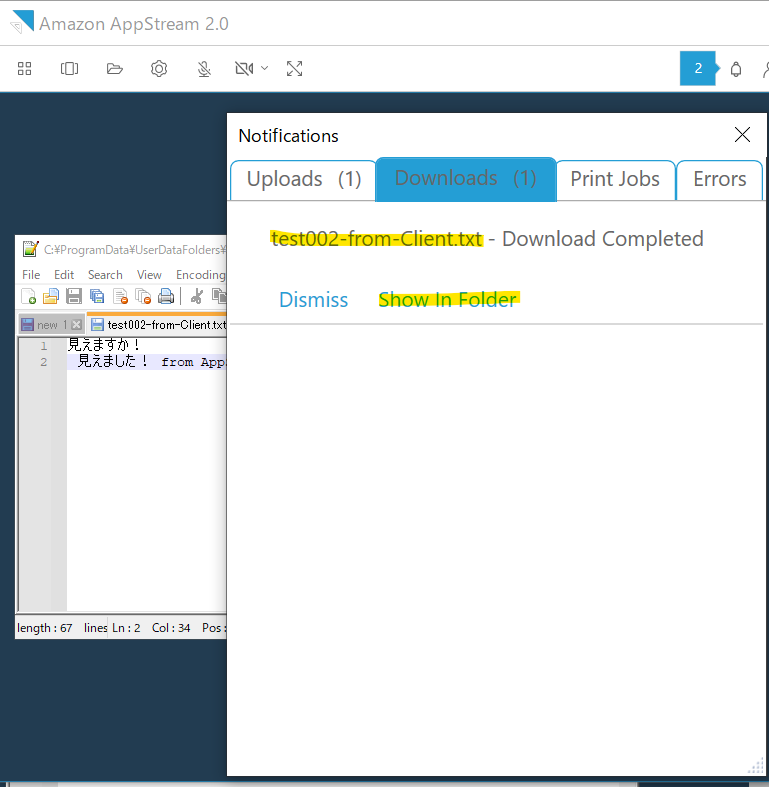Expand the webcam options dropdown arrow
Viewport: 769px width, 787px height.
265,68
